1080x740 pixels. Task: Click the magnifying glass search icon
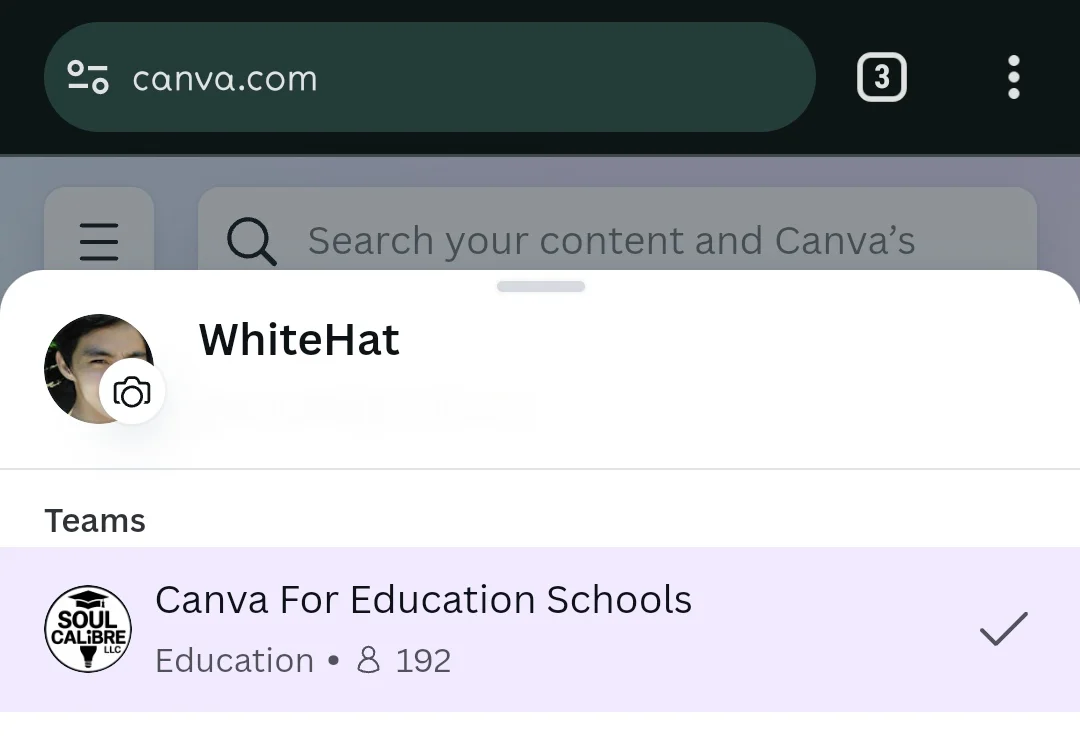tap(251, 241)
